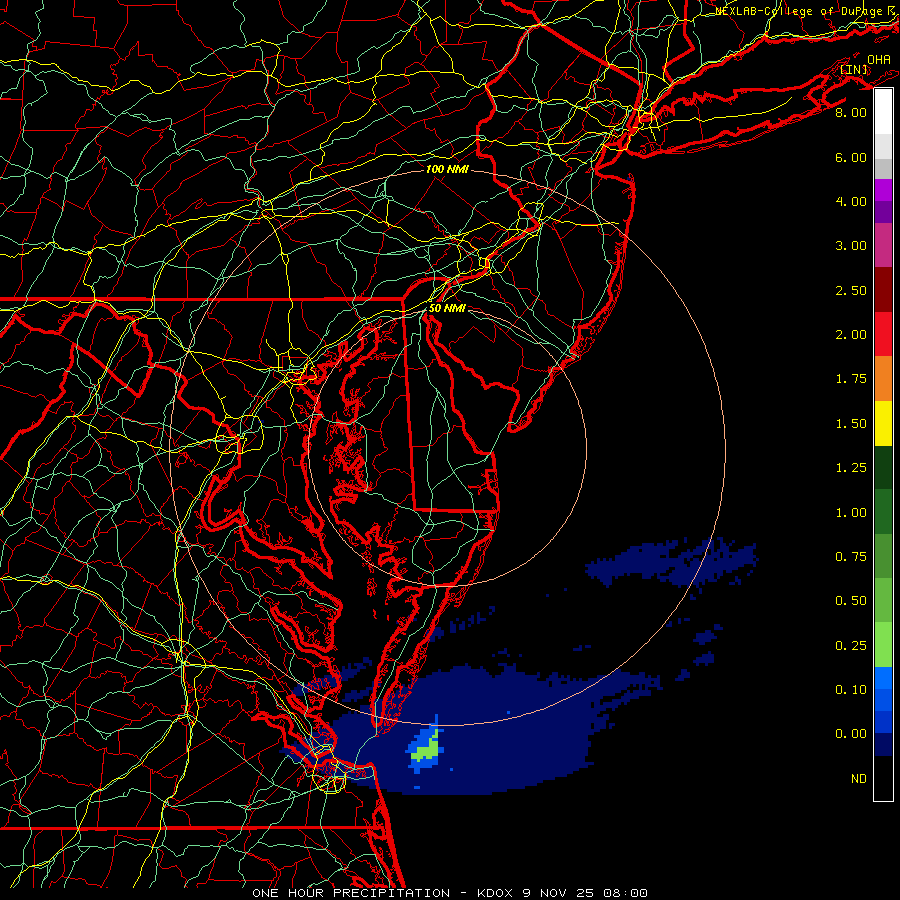900x900 pixels.
Task: Click the 0.00 legend label
Action: [851, 734]
